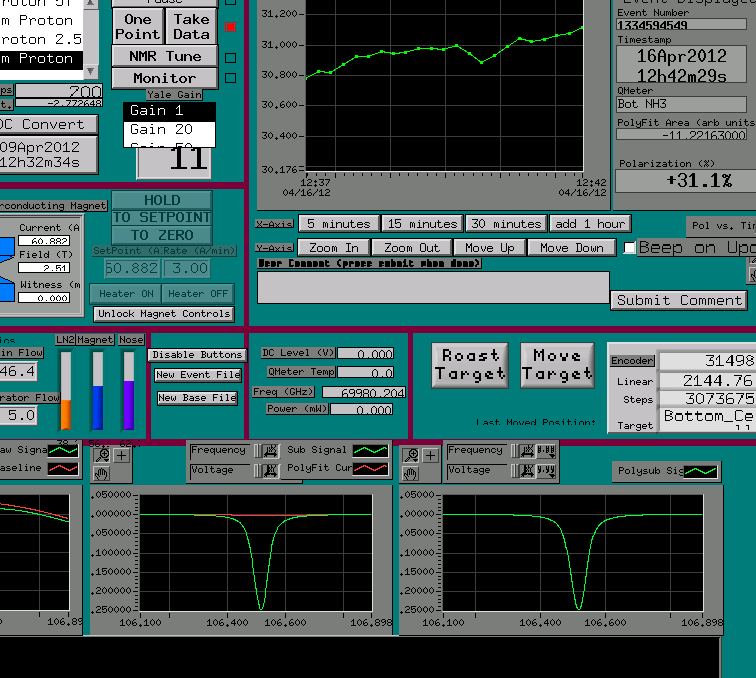Autoscale Voltage axis on Sub Signal graph
Viewport: 756px width, 678px height.
pos(271,470)
